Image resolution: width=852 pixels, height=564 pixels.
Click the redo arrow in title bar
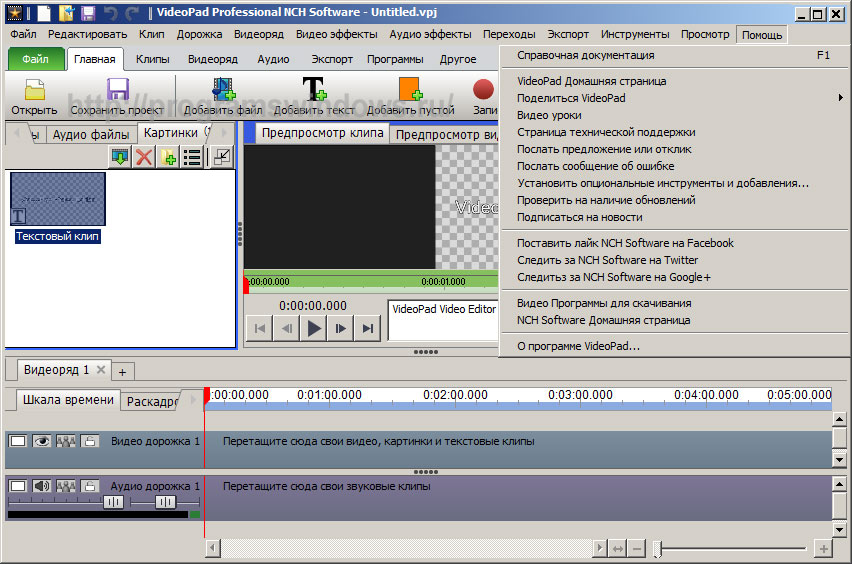tap(131, 13)
